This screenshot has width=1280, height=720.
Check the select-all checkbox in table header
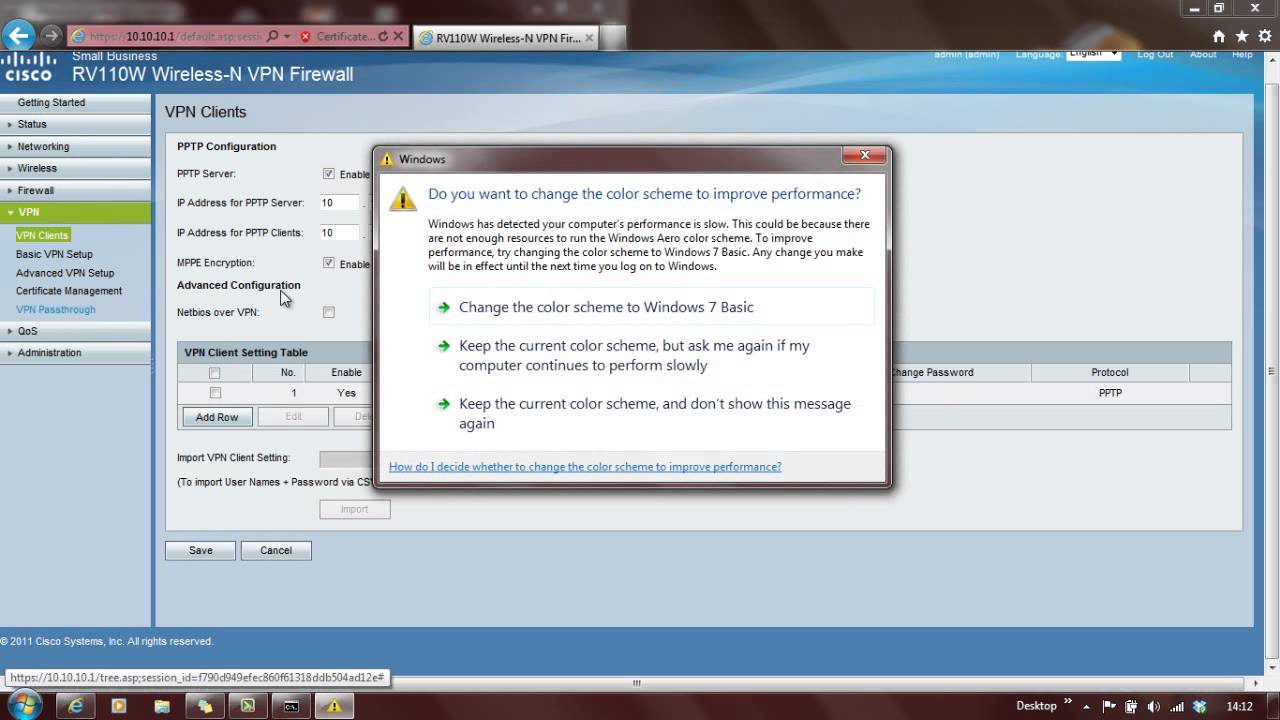click(214, 373)
